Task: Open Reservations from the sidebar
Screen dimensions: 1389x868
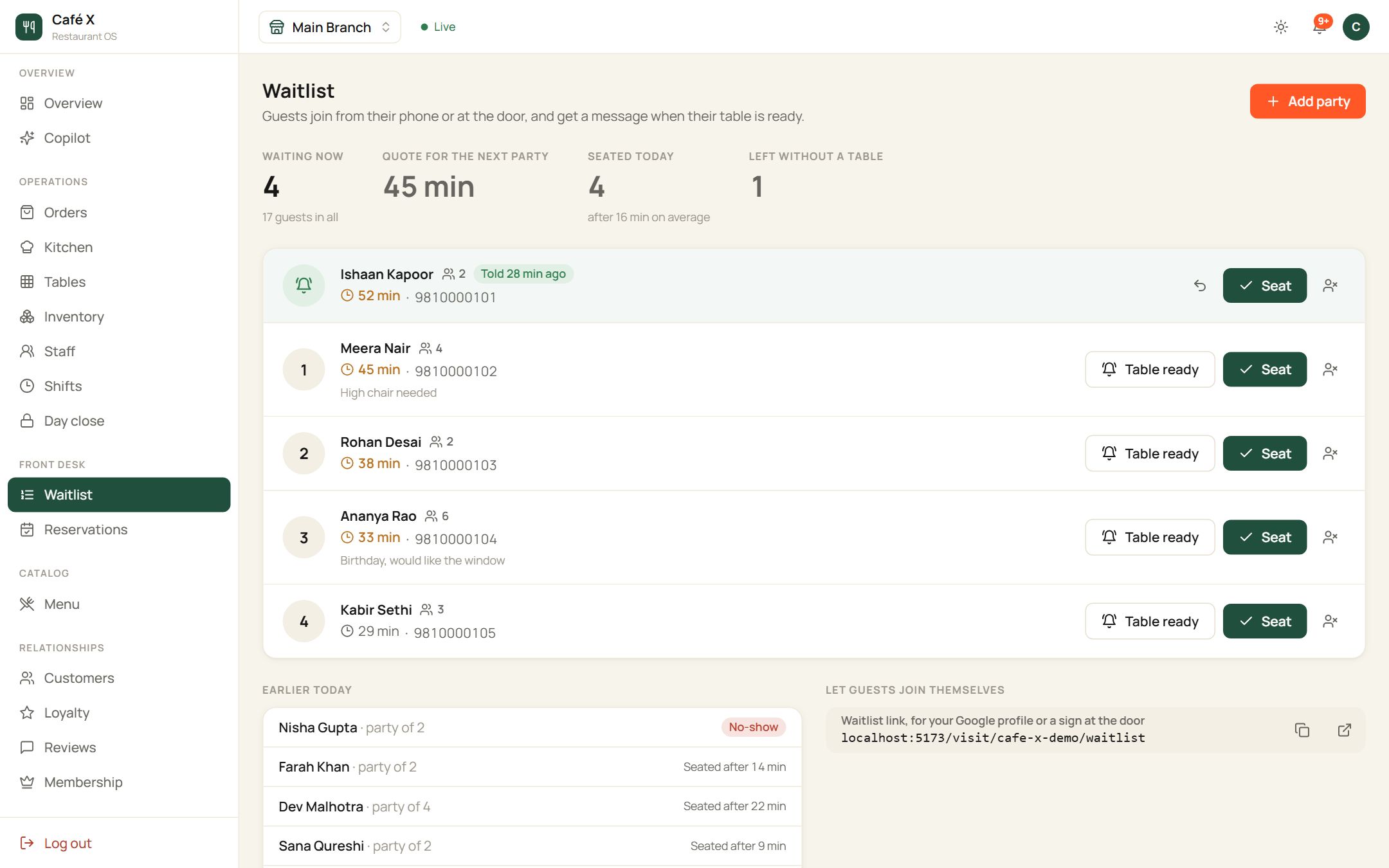Action: tap(119, 529)
